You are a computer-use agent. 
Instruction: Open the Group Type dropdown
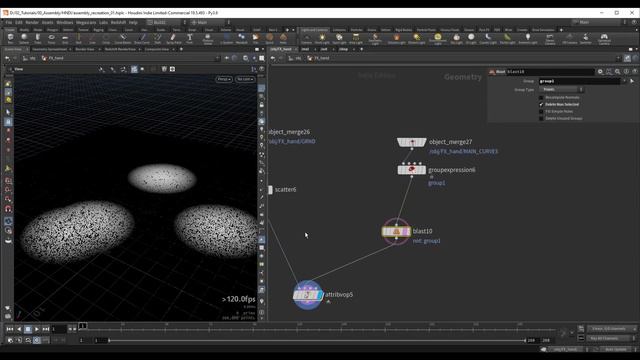562,89
